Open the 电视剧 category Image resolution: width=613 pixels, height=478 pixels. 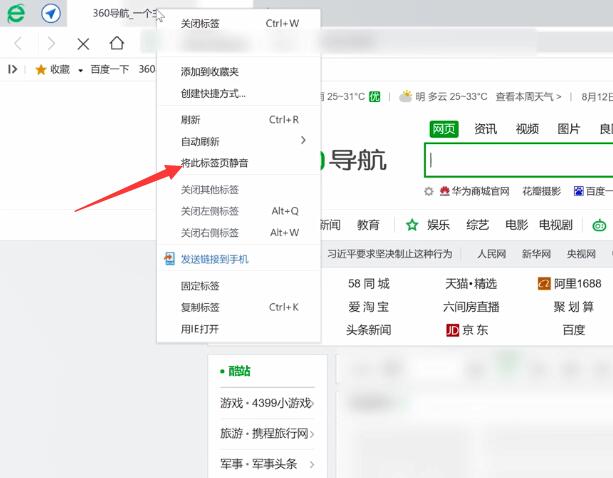point(556,225)
